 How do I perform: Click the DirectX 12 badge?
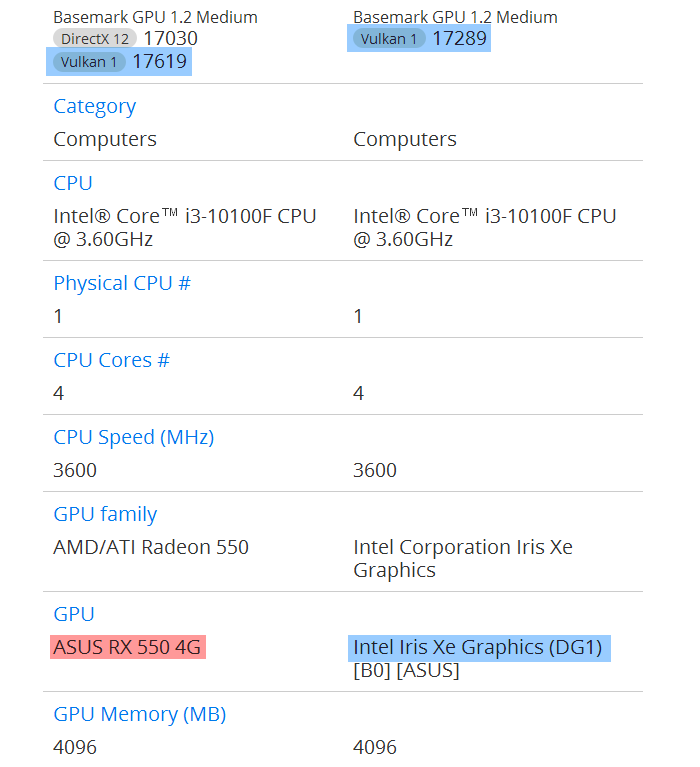click(95, 38)
